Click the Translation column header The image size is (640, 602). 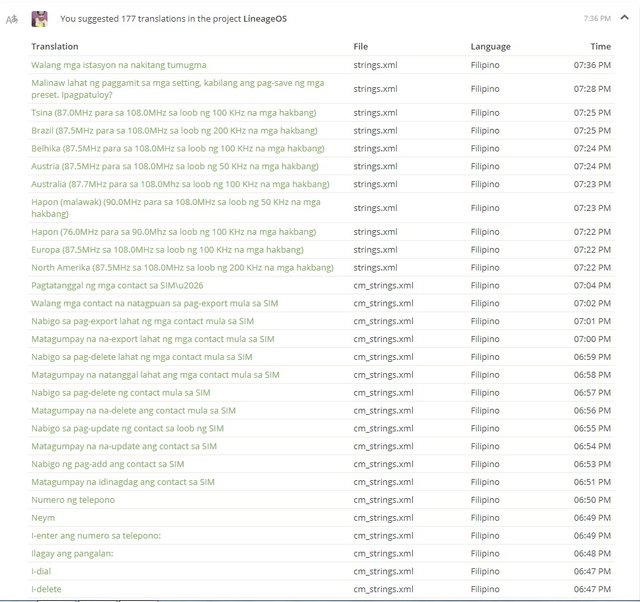tap(55, 47)
